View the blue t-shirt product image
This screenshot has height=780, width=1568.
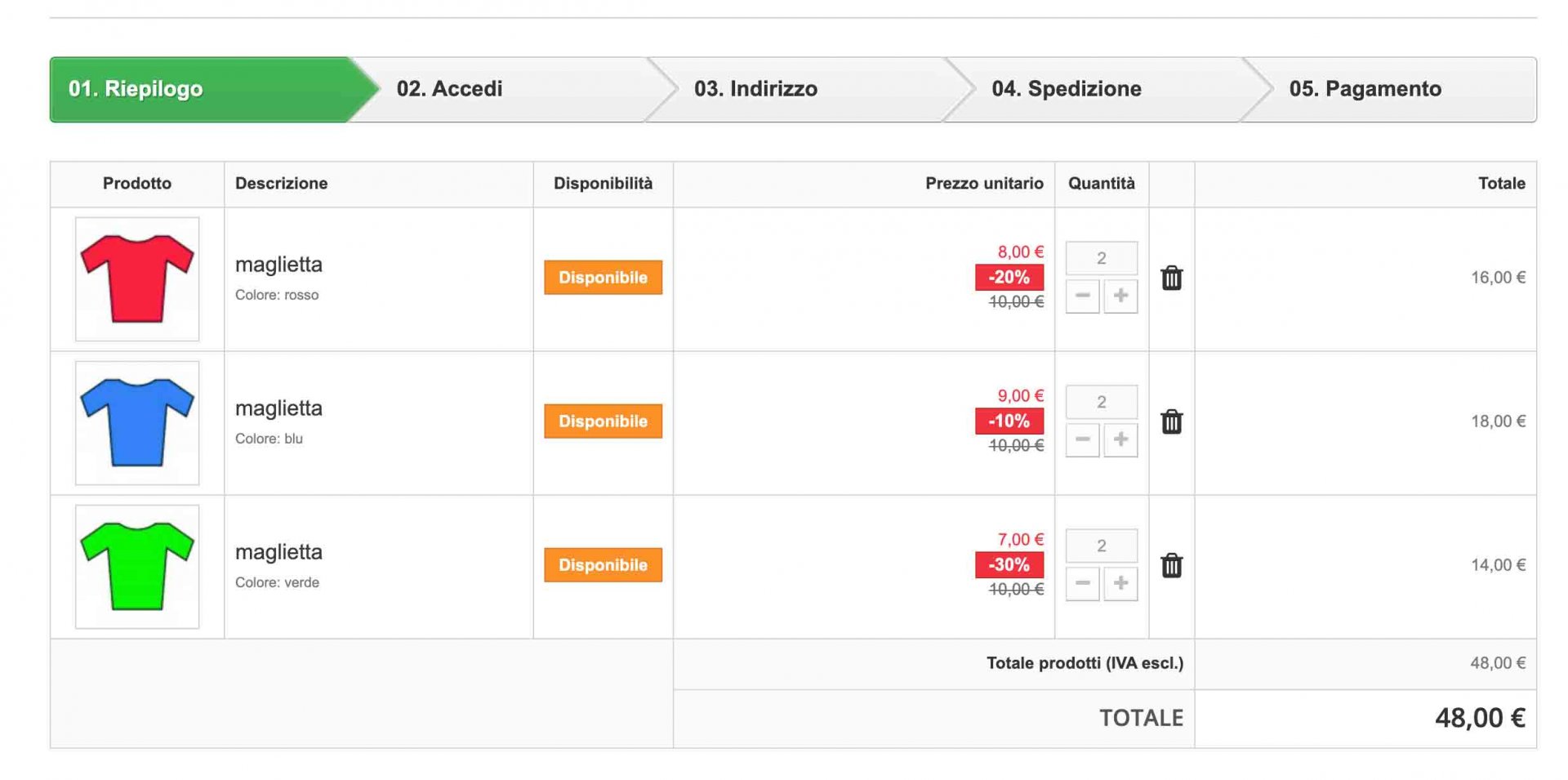[x=137, y=423]
